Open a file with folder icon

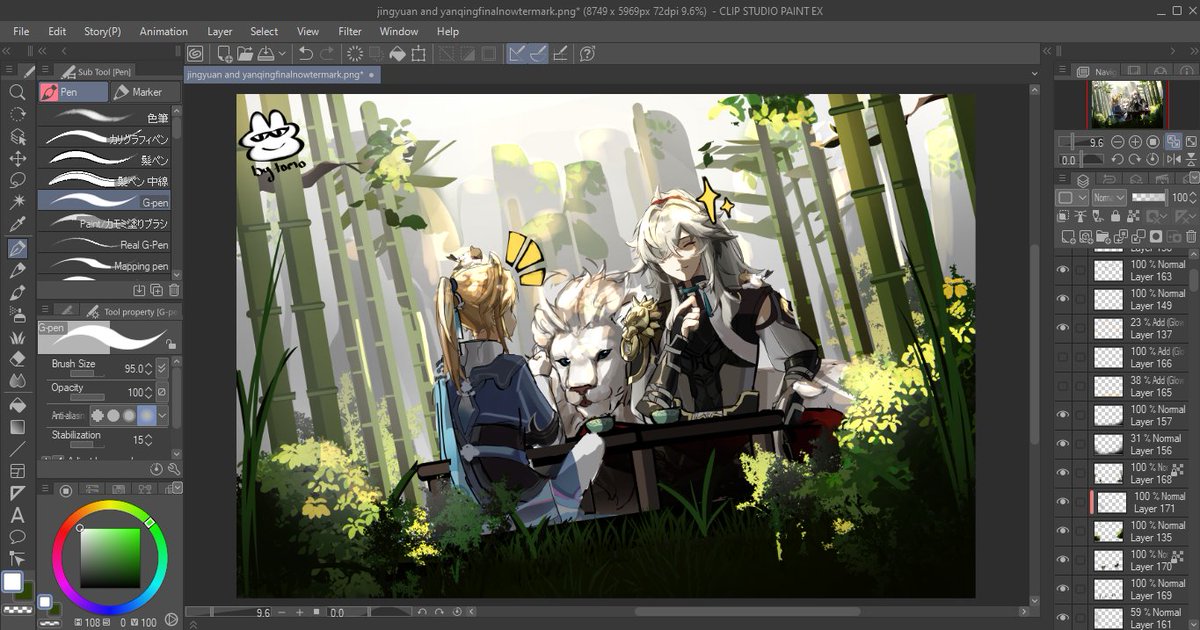[x=246, y=53]
